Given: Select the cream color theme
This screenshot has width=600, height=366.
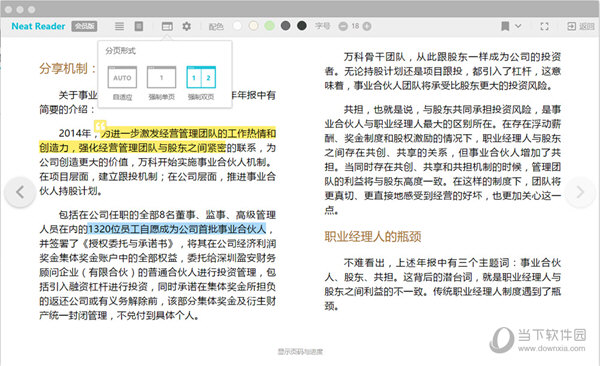Looking at the screenshot, I should [x=253, y=26].
